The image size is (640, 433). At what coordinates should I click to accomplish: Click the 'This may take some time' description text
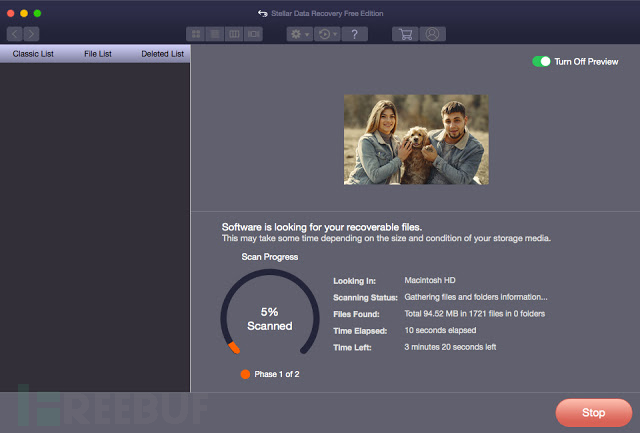pos(386,238)
